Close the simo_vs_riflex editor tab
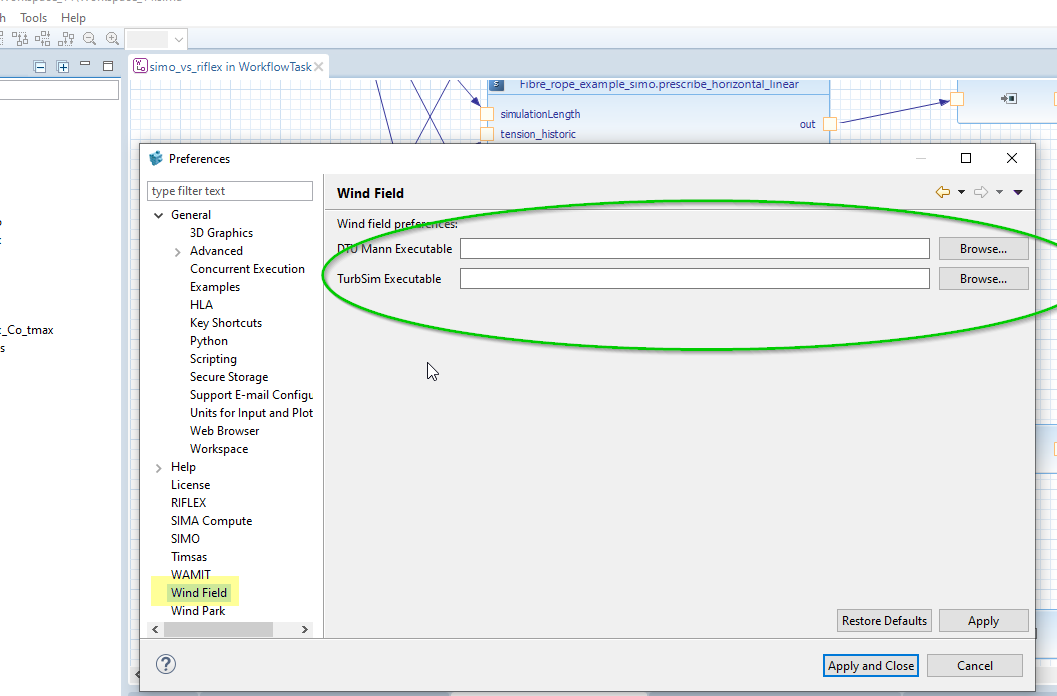Screen dimensions: 1057x696 pos(319,67)
